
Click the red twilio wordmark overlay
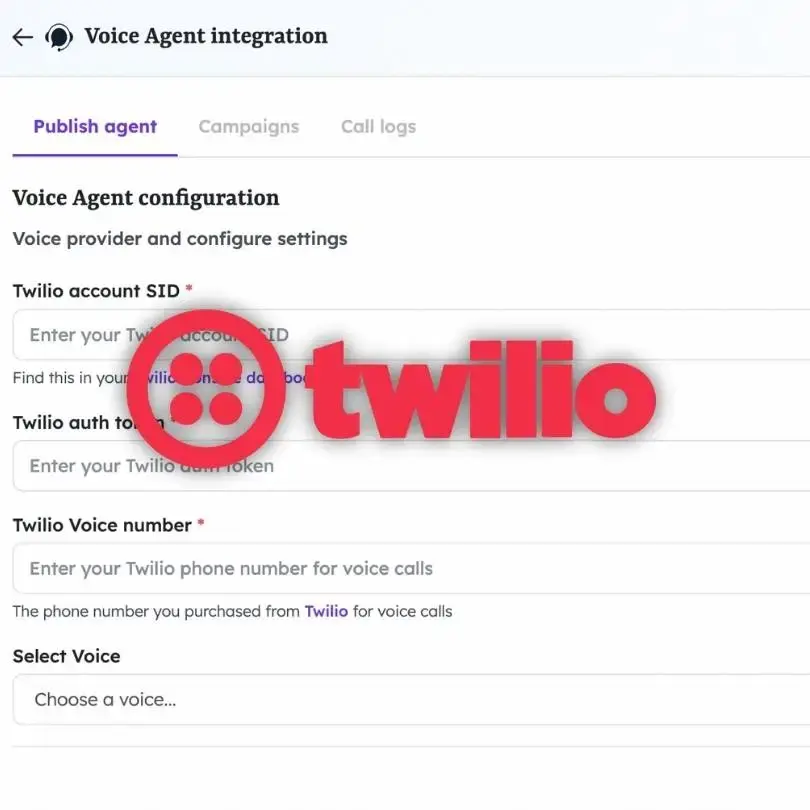point(481,390)
